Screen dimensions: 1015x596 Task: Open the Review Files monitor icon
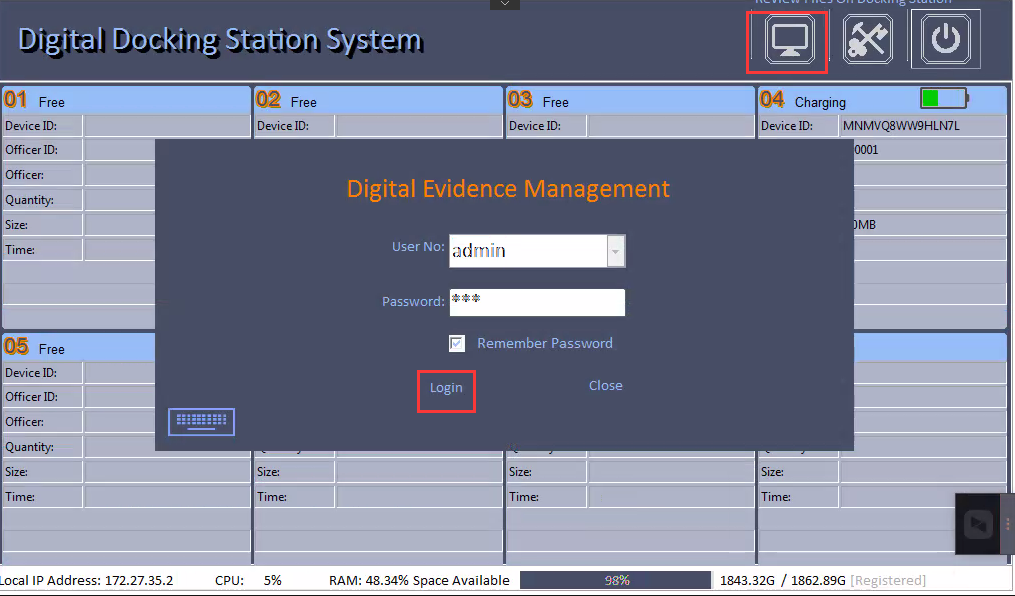pyautogui.click(x=787, y=41)
